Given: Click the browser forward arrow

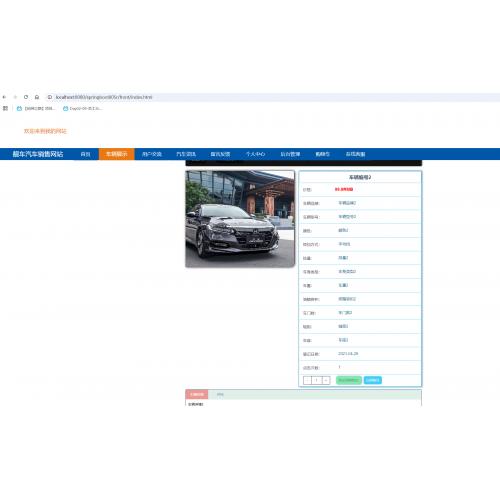Looking at the screenshot, I should [15, 97].
